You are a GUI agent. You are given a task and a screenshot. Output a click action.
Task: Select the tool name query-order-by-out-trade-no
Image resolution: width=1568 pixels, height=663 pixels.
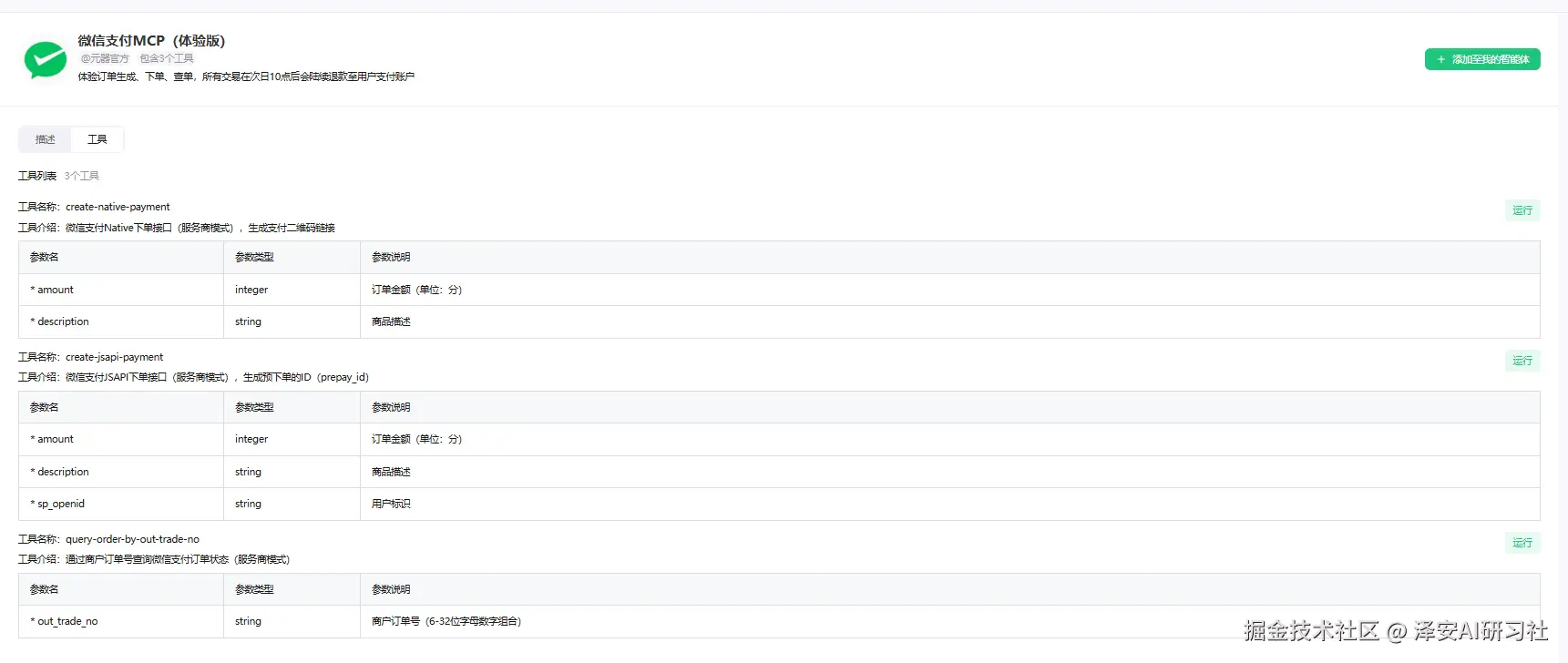132,539
